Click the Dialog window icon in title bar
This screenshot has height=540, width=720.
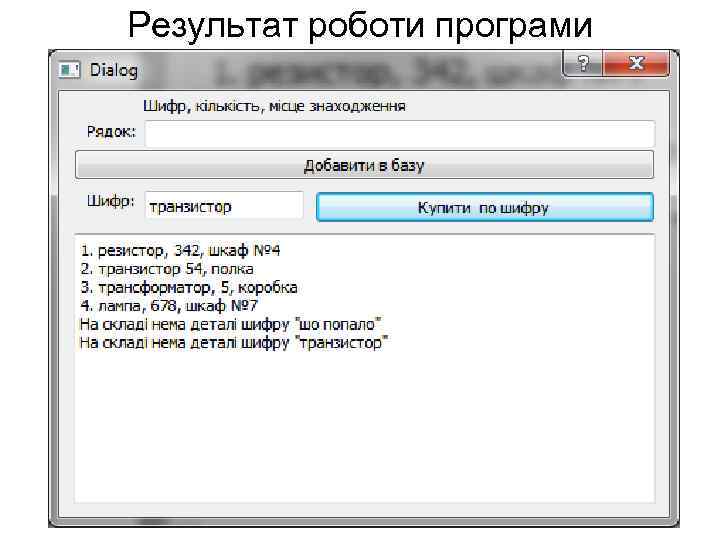69,70
